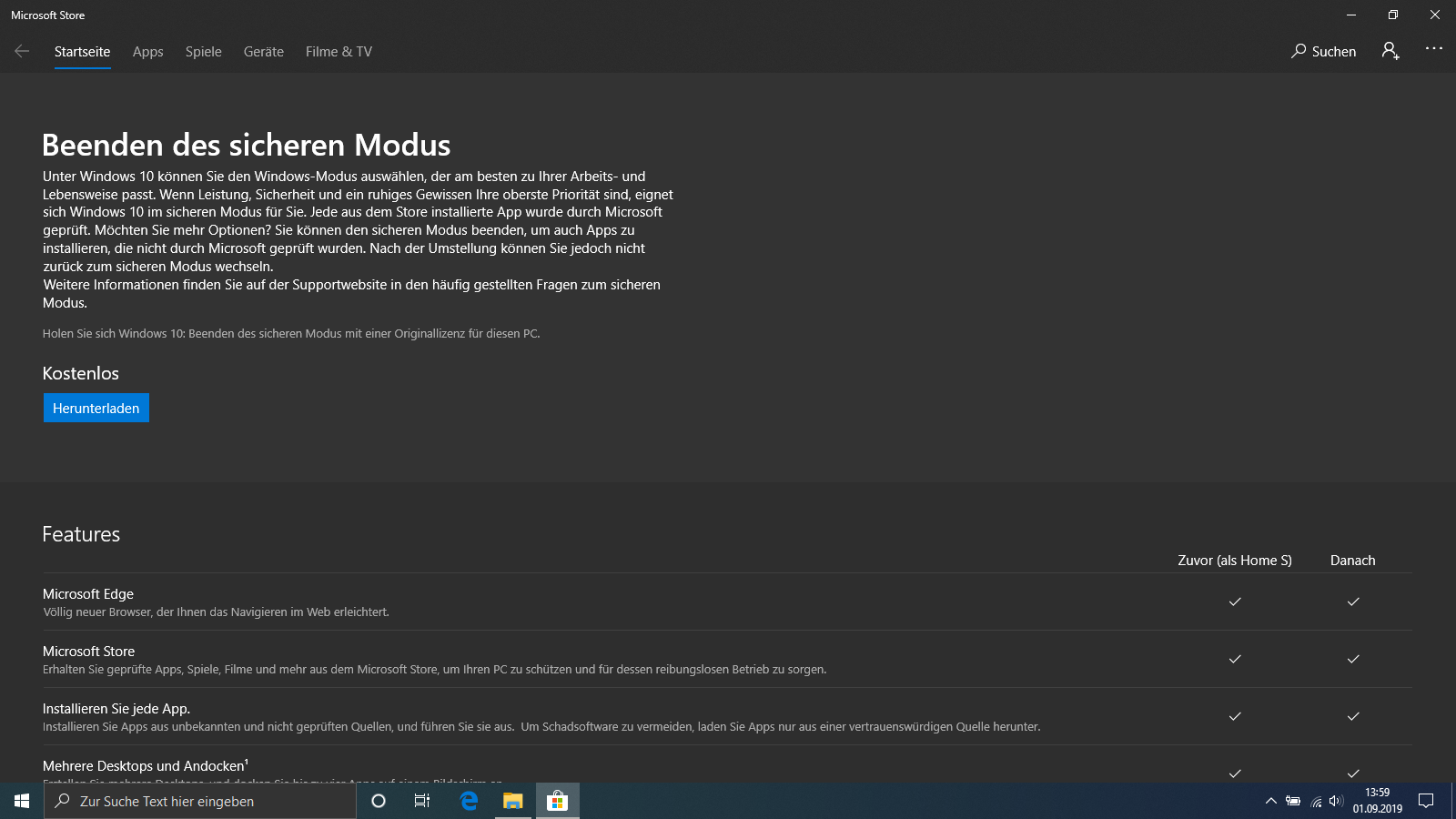Click the volume speaker tray icon
This screenshot has width=1456, height=819.
click(x=1336, y=801)
